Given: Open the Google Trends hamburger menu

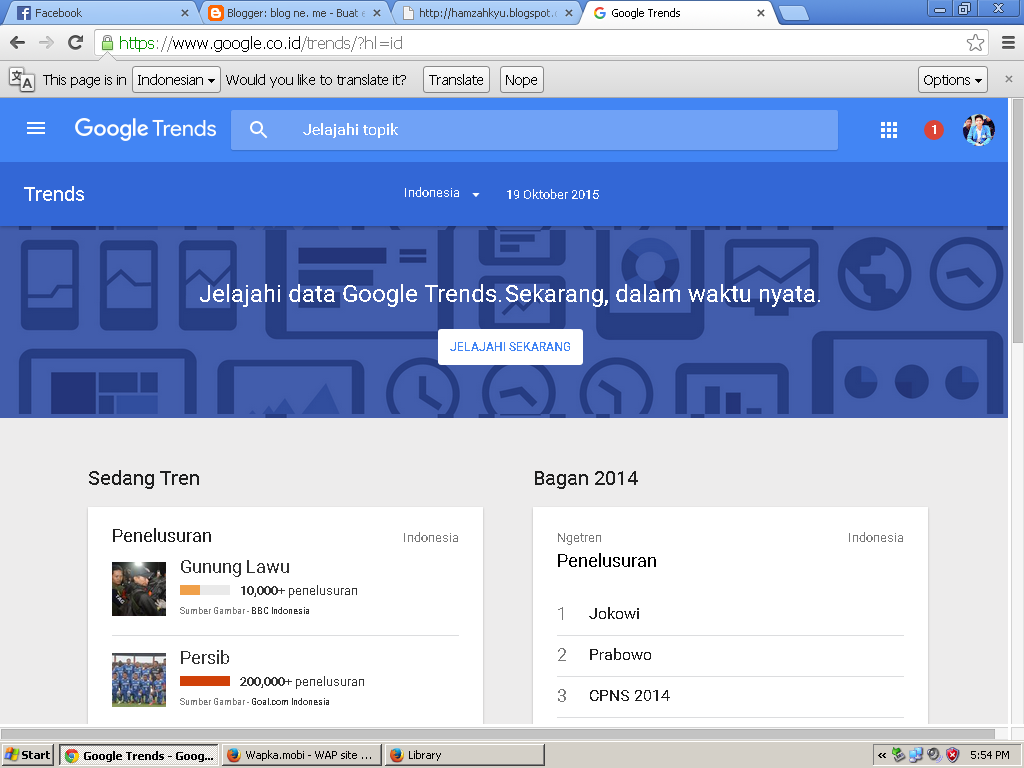Looking at the screenshot, I should [x=36, y=129].
